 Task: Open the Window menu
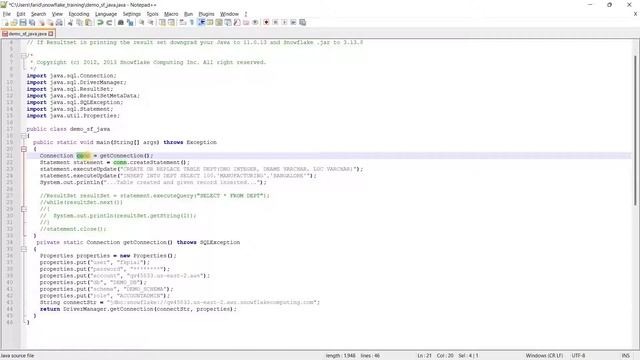point(229,14)
